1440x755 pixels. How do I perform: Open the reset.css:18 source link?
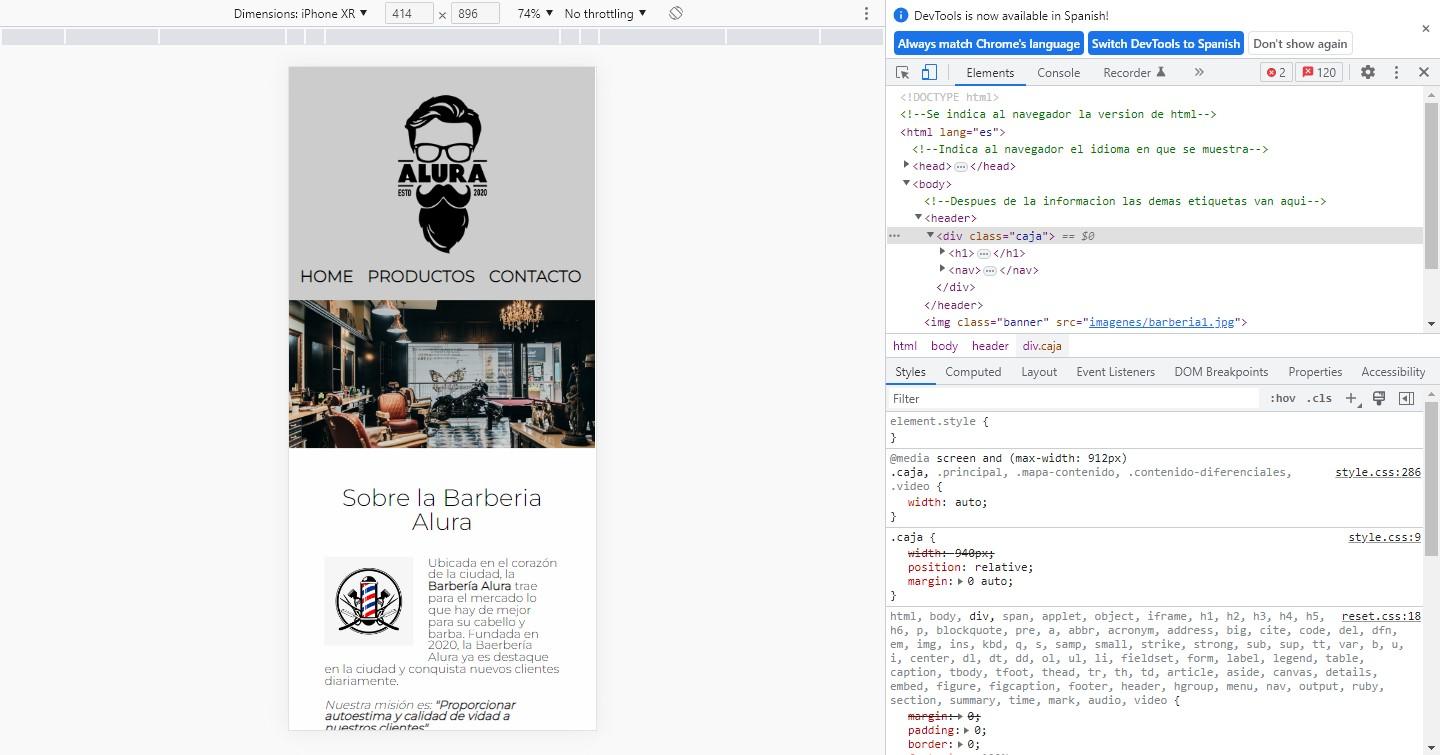click(x=1381, y=617)
